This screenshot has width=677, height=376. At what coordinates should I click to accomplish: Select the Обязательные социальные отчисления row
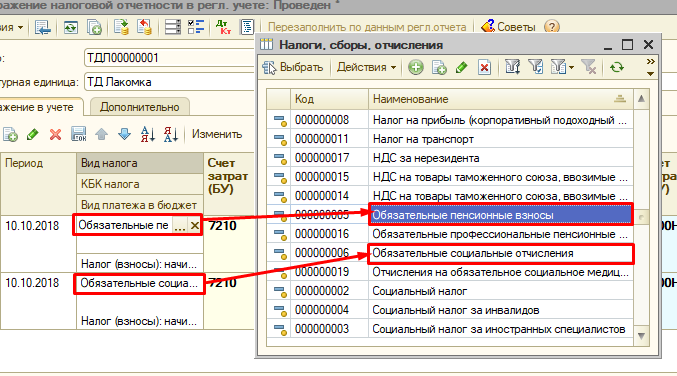coord(450,253)
